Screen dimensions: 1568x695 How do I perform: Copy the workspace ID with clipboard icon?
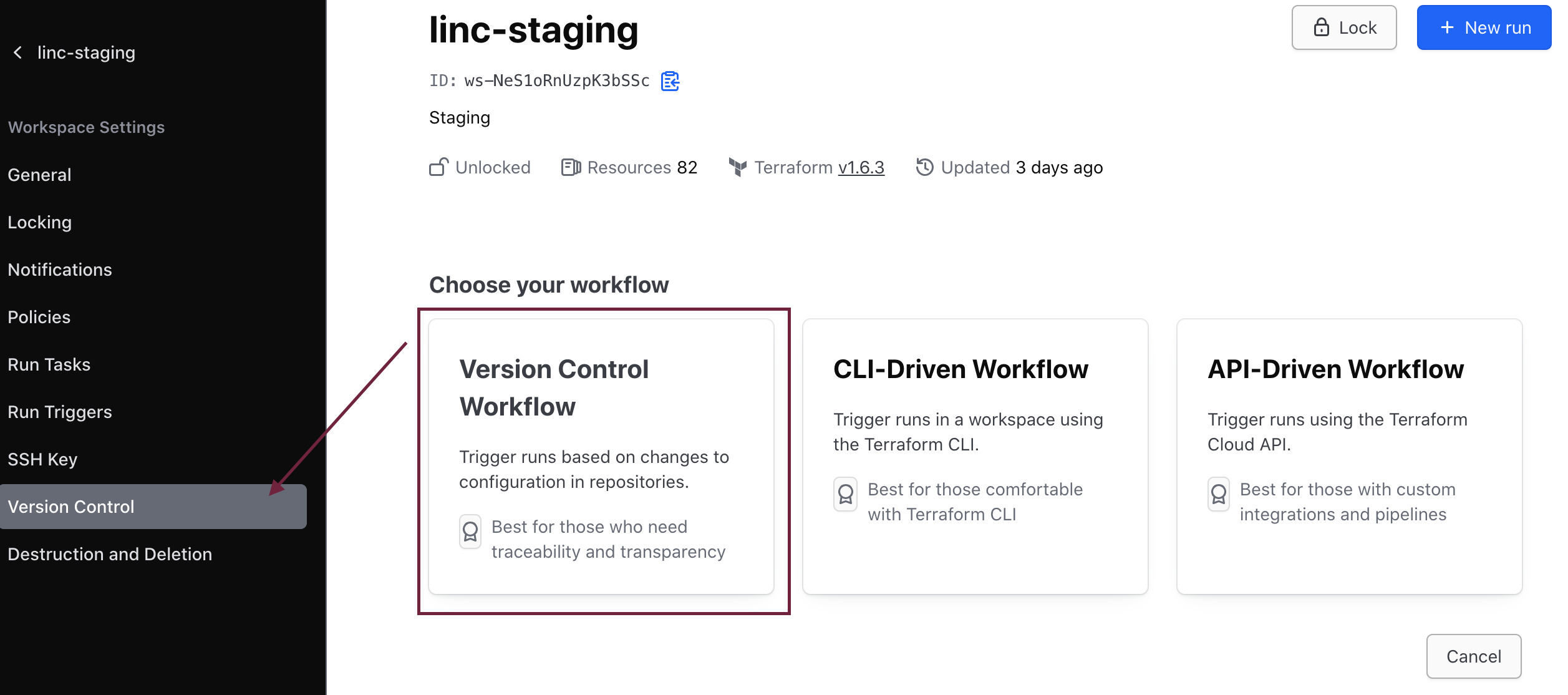[x=670, y=81]
